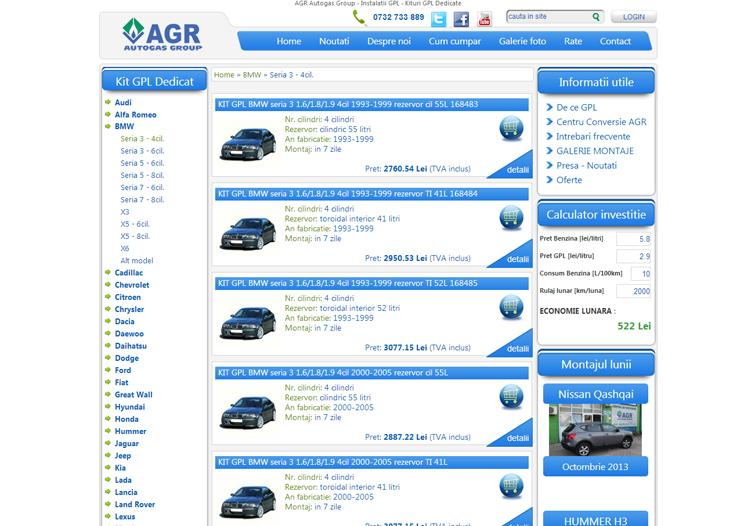
Task: Open the Cum cumpar menu item
Action: (454, 41)
